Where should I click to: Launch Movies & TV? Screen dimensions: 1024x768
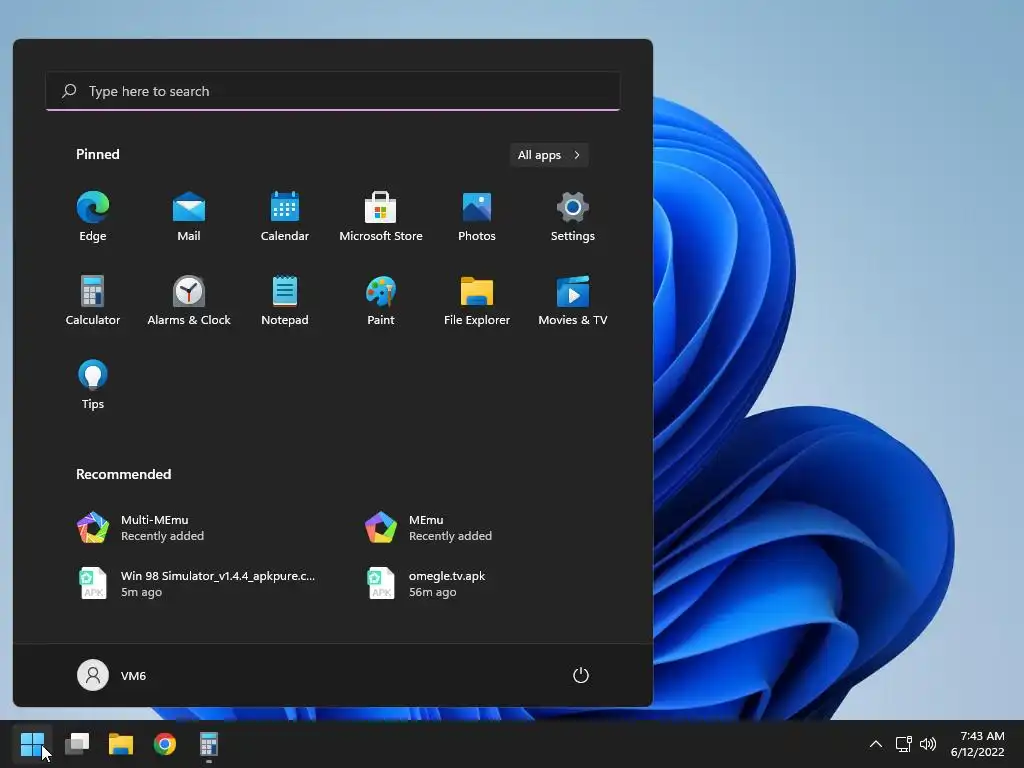pos(573,300)
